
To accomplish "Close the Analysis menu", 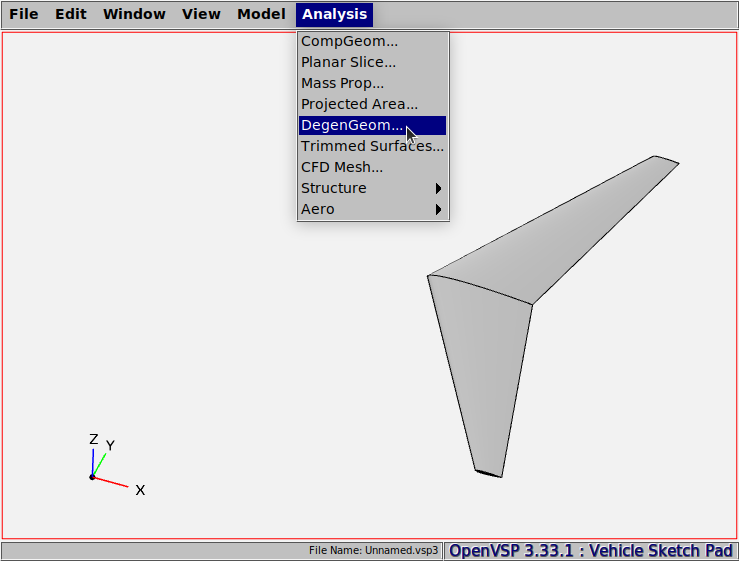I will (x=335, y=14).
